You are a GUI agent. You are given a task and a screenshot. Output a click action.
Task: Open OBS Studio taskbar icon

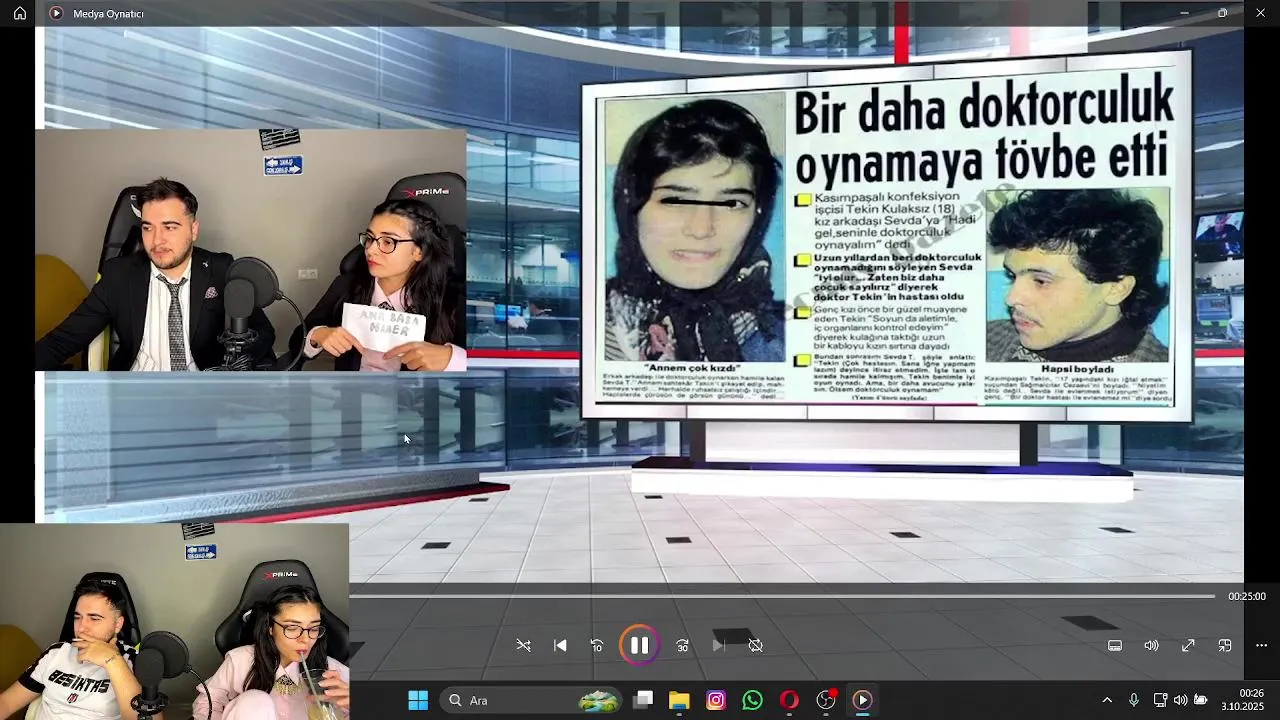[826, 700]
